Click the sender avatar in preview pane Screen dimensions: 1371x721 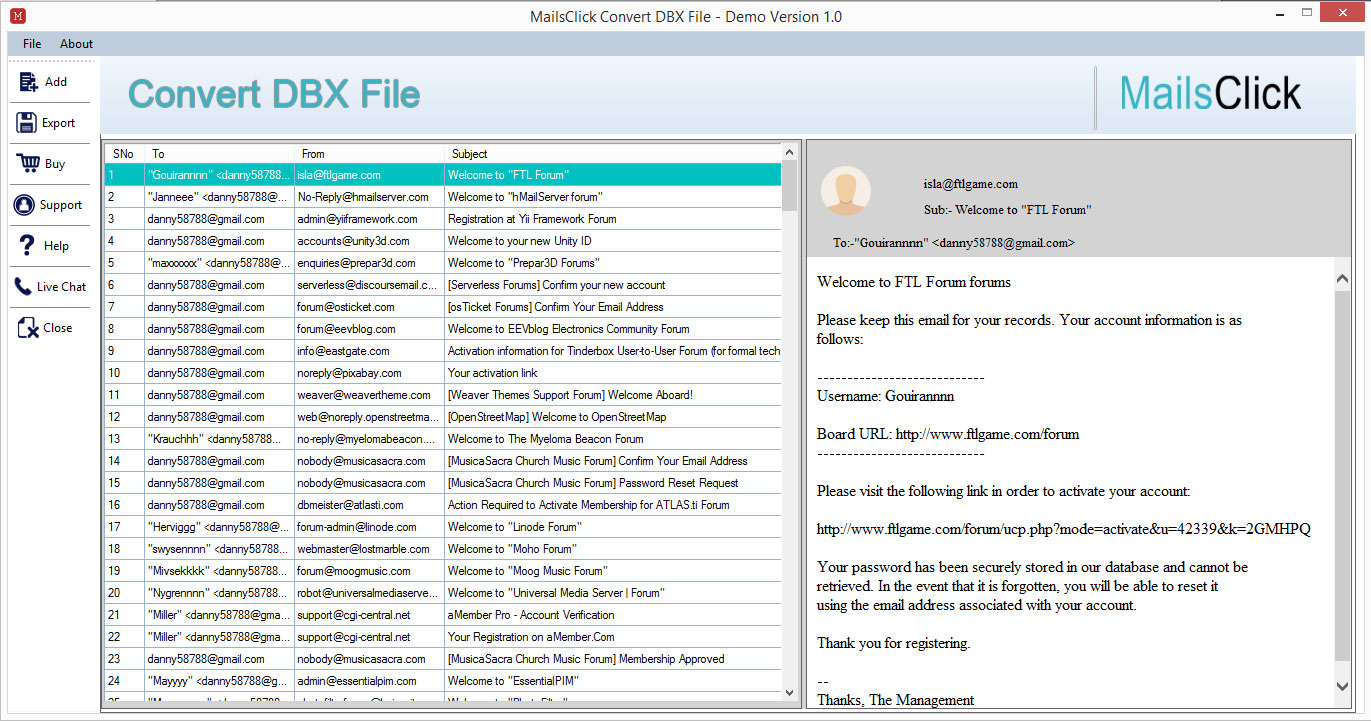(x=846, y=190)
